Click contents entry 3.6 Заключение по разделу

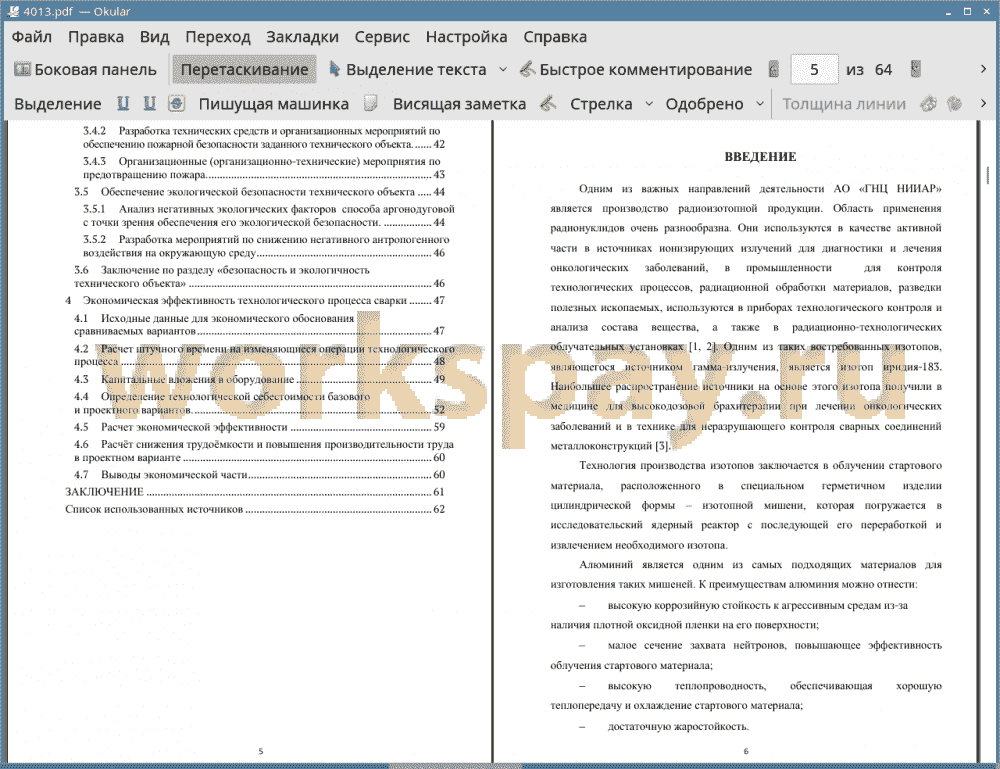point(259,276)
